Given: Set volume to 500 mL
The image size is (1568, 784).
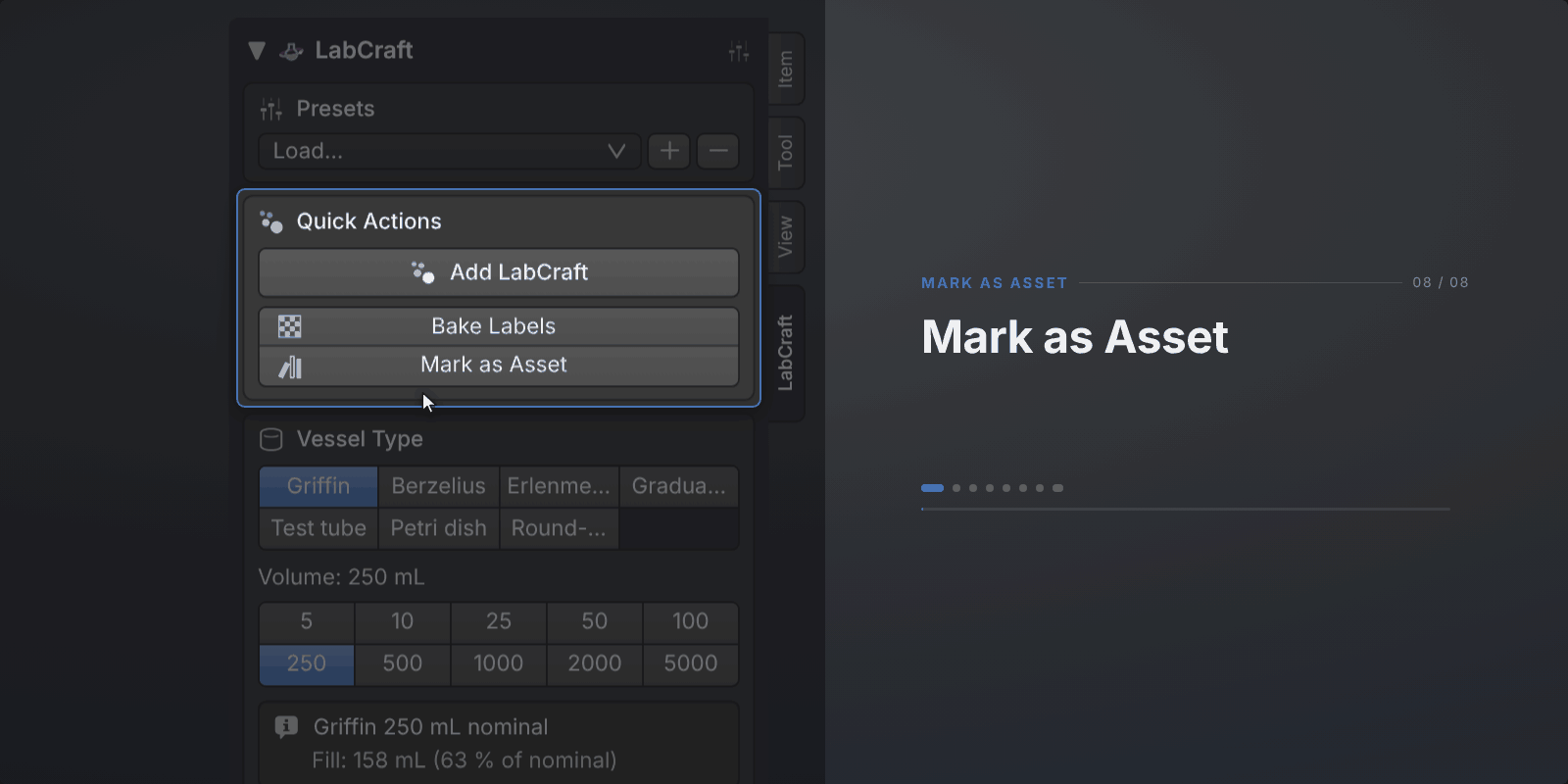Looking at the screenshot, I should (x=403, y=663).
